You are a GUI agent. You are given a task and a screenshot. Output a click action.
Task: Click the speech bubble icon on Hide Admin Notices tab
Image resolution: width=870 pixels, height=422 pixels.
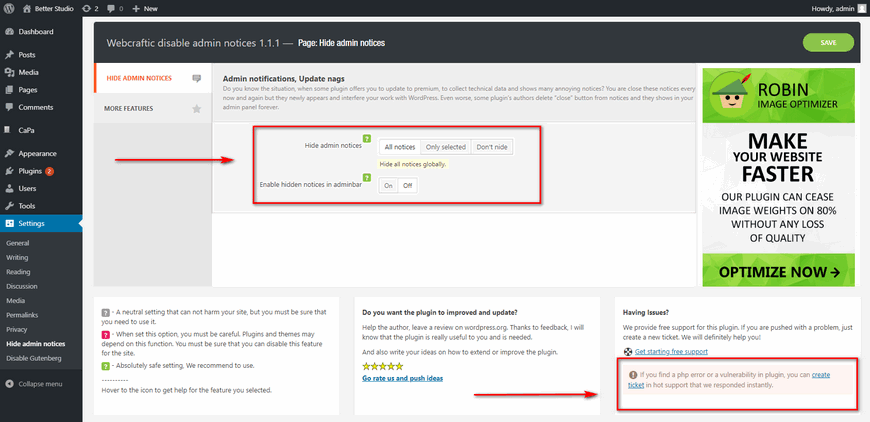(x=196, y=79)
